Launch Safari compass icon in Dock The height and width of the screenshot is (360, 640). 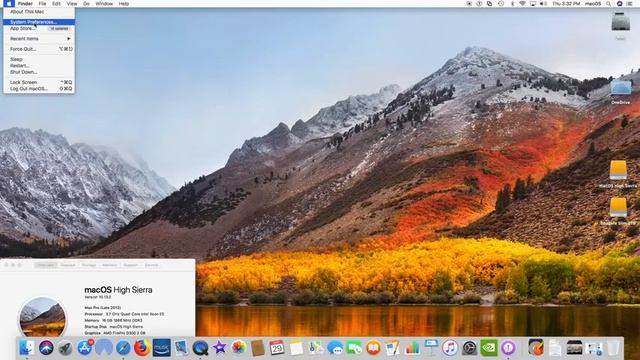click(123, 348)
